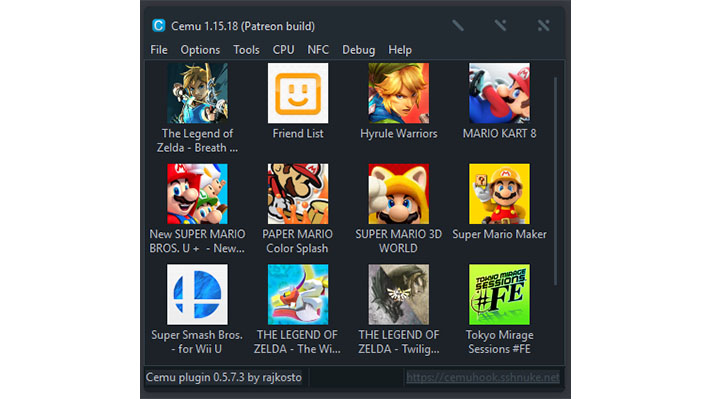Click the 'Friend List' label text
The width and height of the screenshot is (710, 399).
coord(298,134)
